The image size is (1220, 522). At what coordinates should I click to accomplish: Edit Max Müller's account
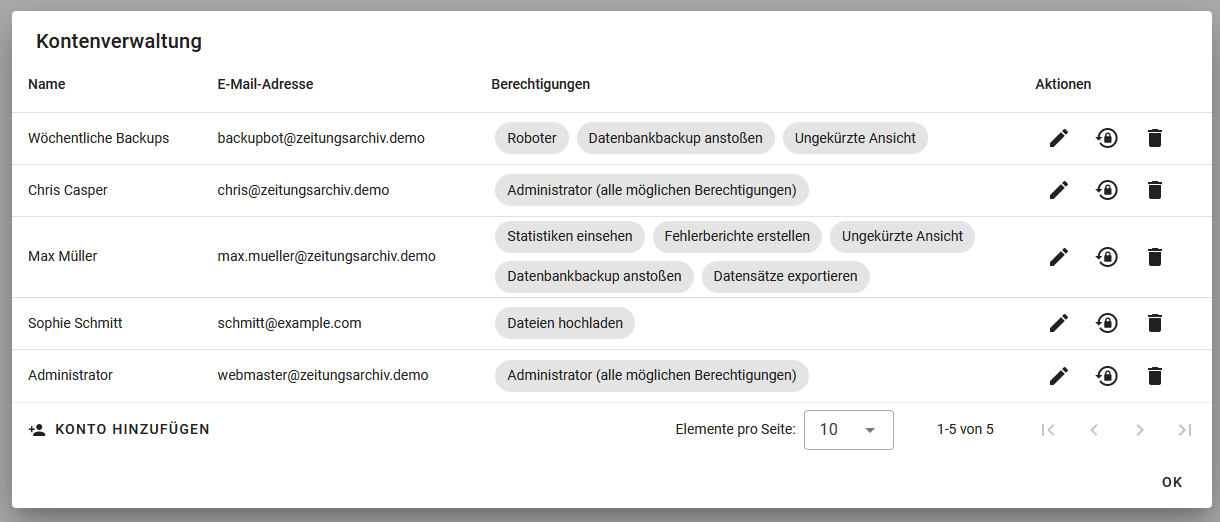pos(1059,257)
